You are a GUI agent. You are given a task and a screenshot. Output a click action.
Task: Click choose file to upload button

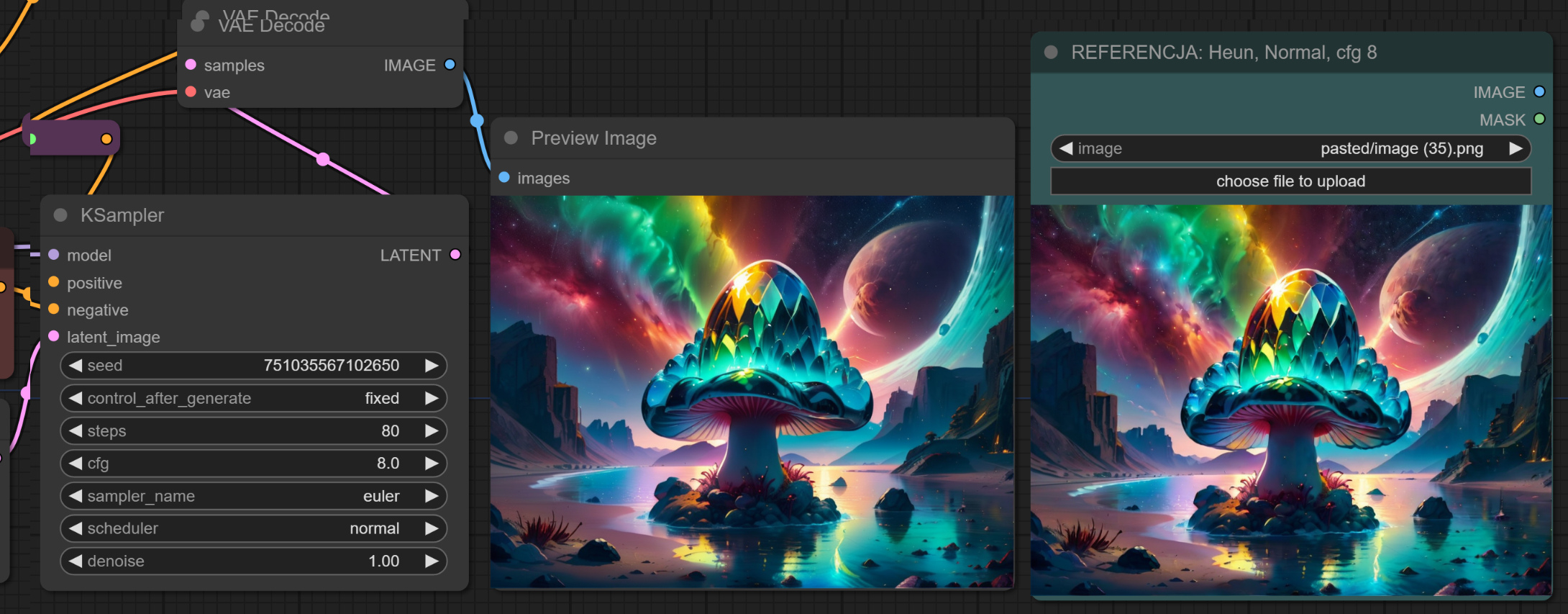1290,181
